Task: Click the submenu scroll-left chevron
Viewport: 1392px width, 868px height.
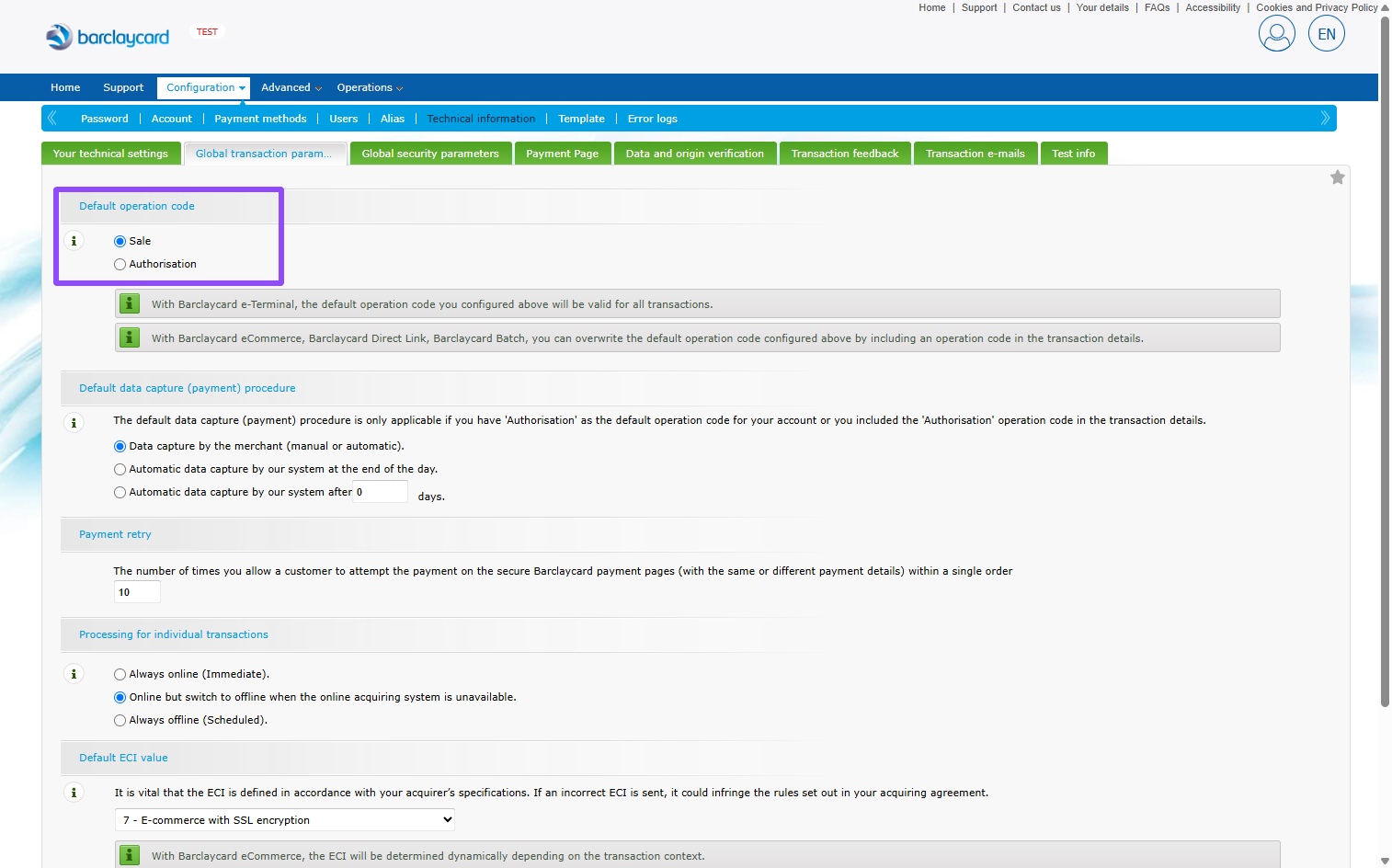Action: point(52,118)
